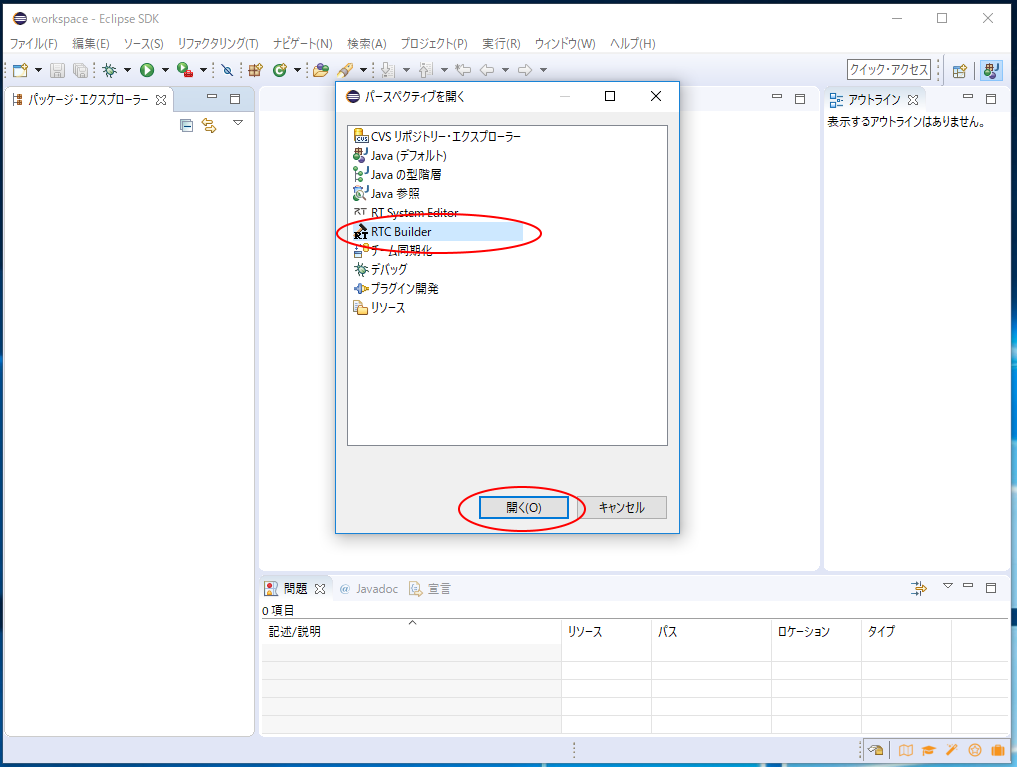This screenshot has width=1017, height=767.
Task: Click the 開く(O) button
Action: pos(523,507)
